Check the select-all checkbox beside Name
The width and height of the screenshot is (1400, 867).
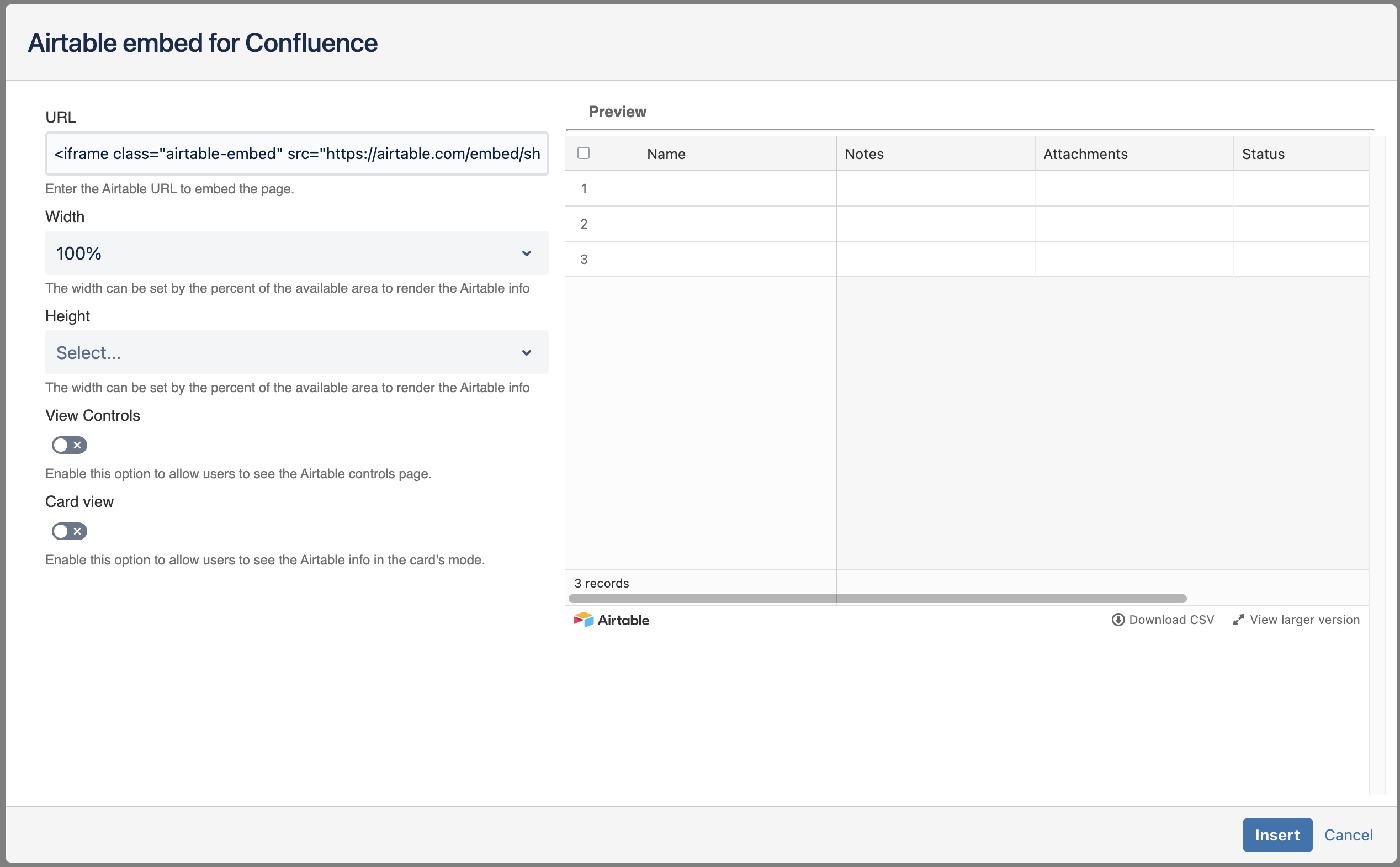pos(584,153)
